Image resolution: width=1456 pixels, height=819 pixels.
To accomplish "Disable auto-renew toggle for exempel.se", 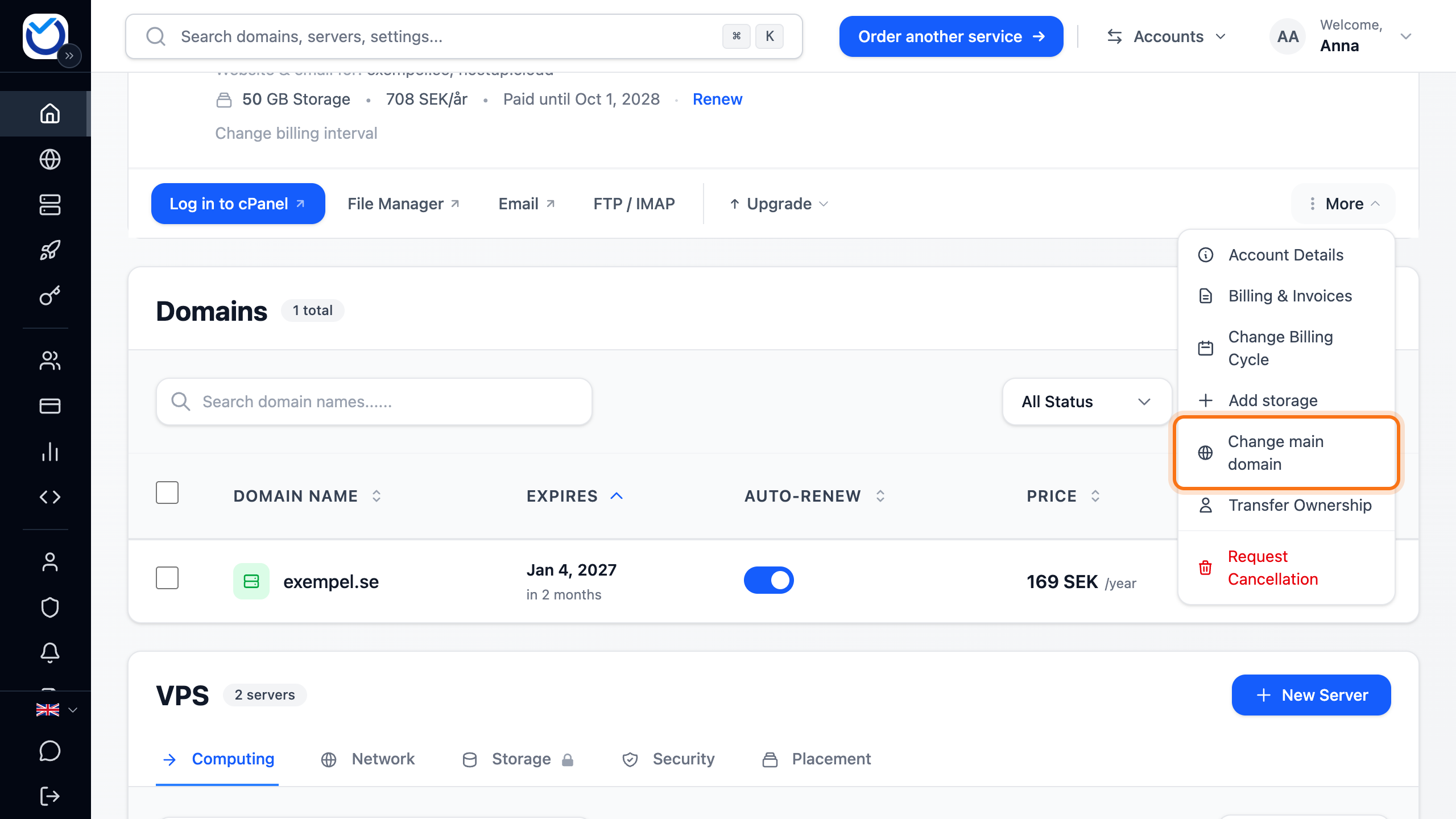I will 769,580.
